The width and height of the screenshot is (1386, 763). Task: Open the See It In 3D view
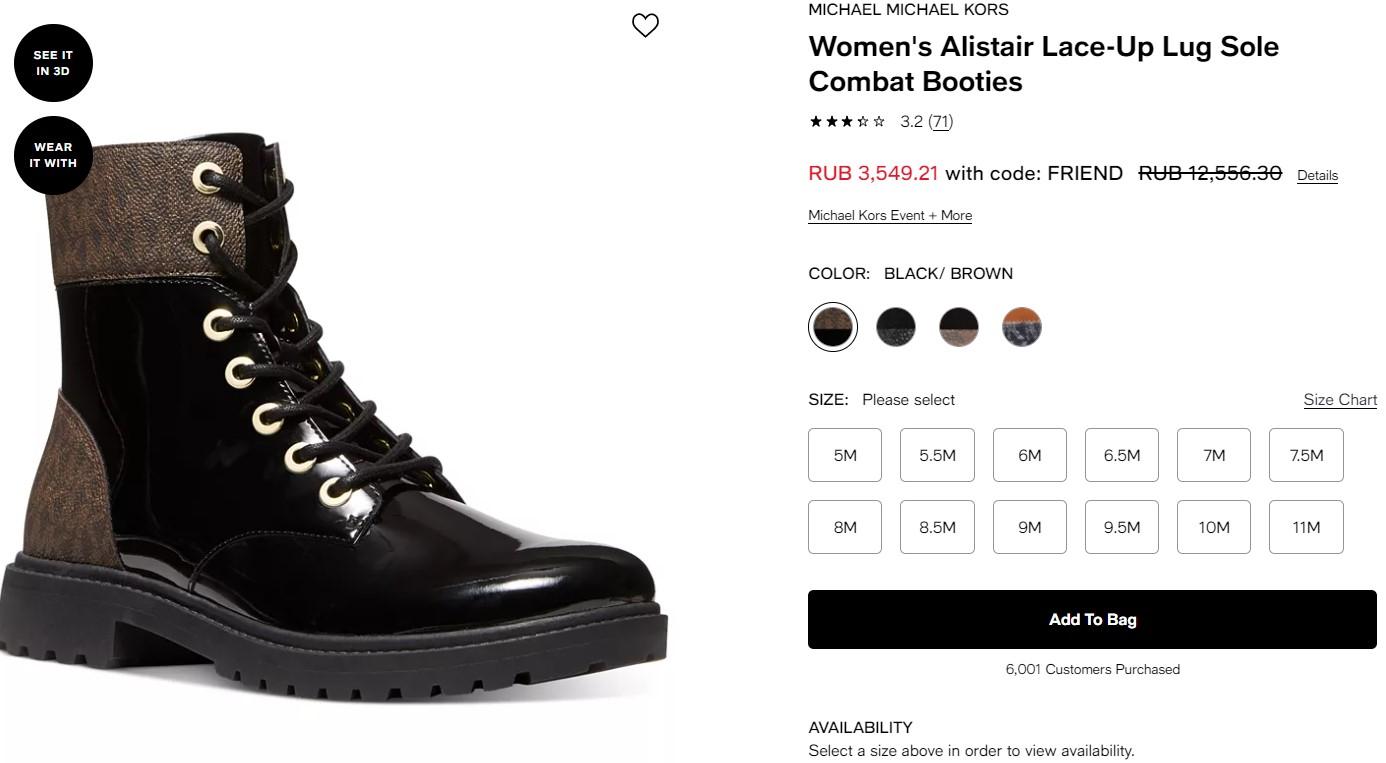53,63
